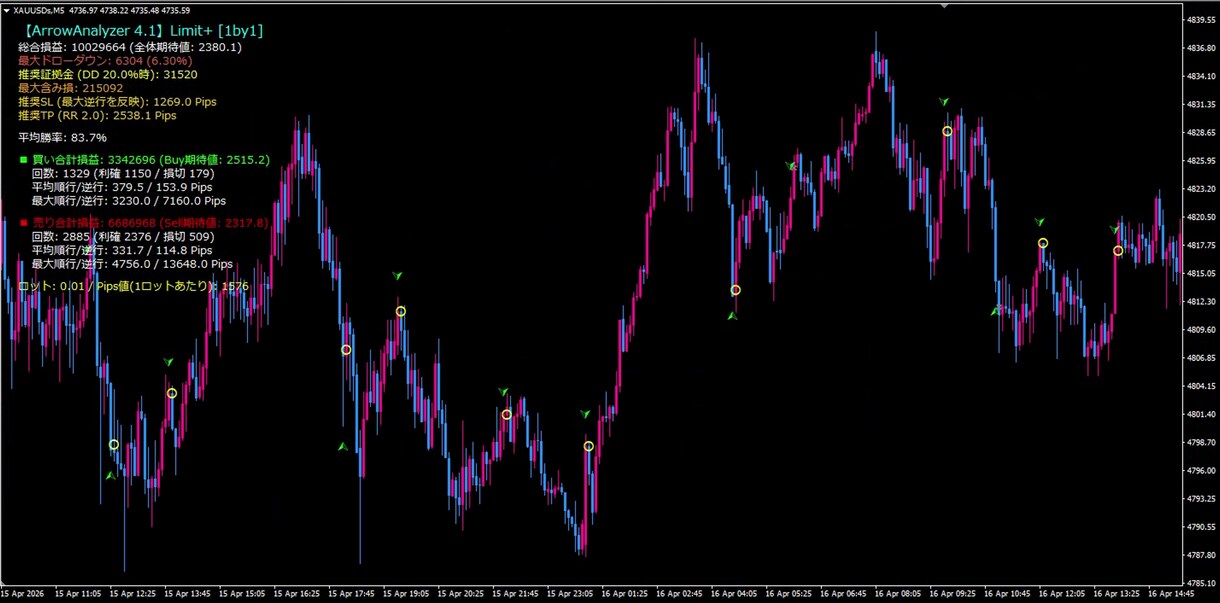Image resolution: width=1220 pixels, height=603 pixels.
Task: Select the yellow circle marker at 16 Apr 12:05
Action: [1043, 243]
